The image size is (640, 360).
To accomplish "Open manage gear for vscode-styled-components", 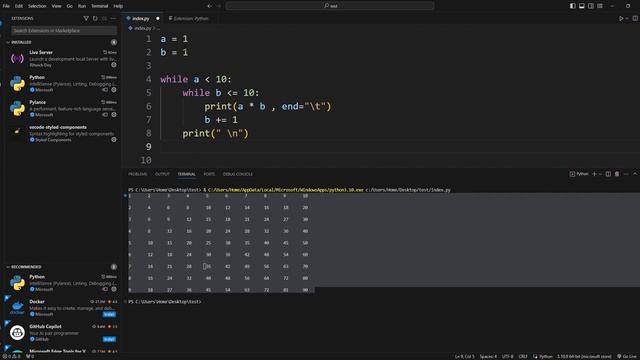I will click(x=114, y=140).
